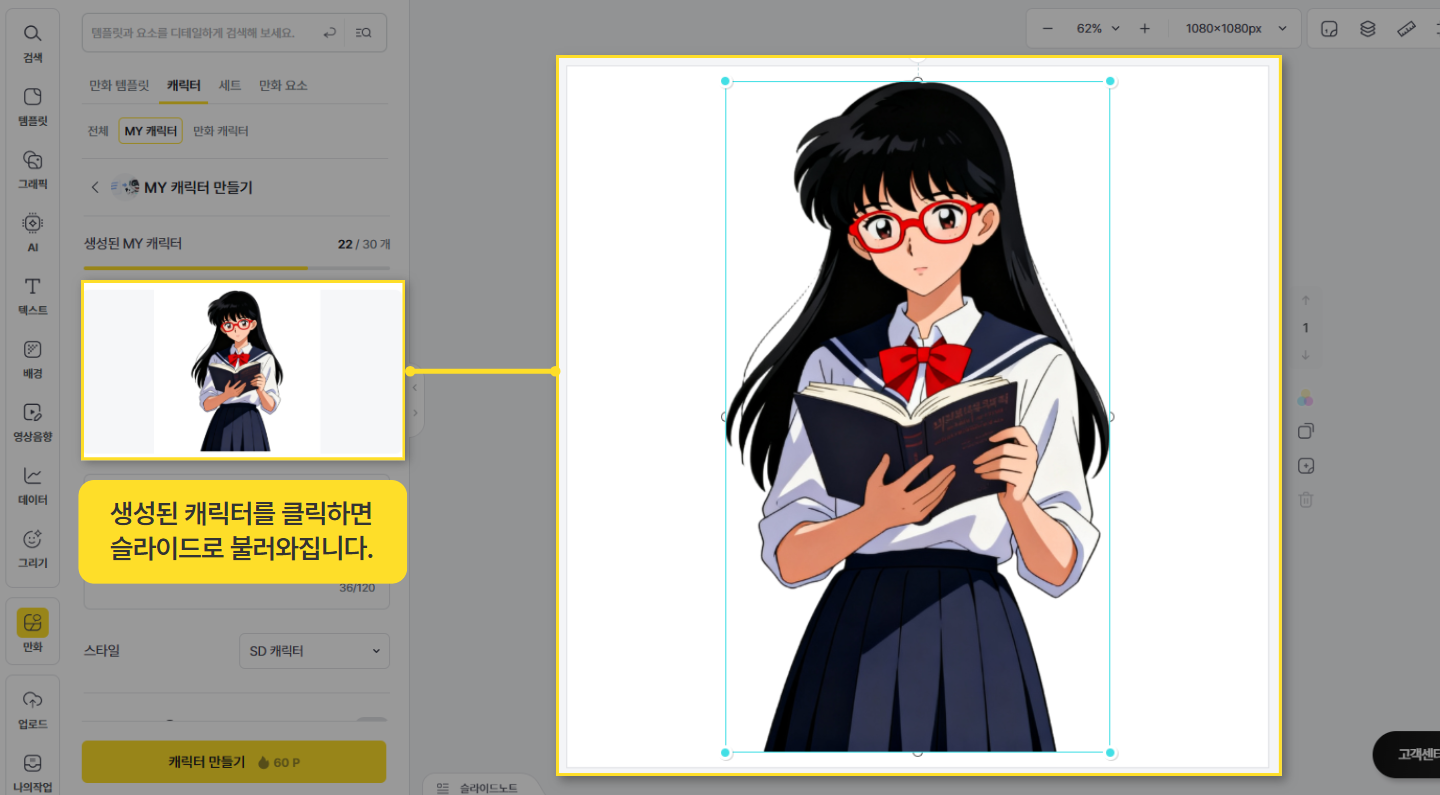Open the 스타일 SD 캐릭터 dropdown

[314, 651]
